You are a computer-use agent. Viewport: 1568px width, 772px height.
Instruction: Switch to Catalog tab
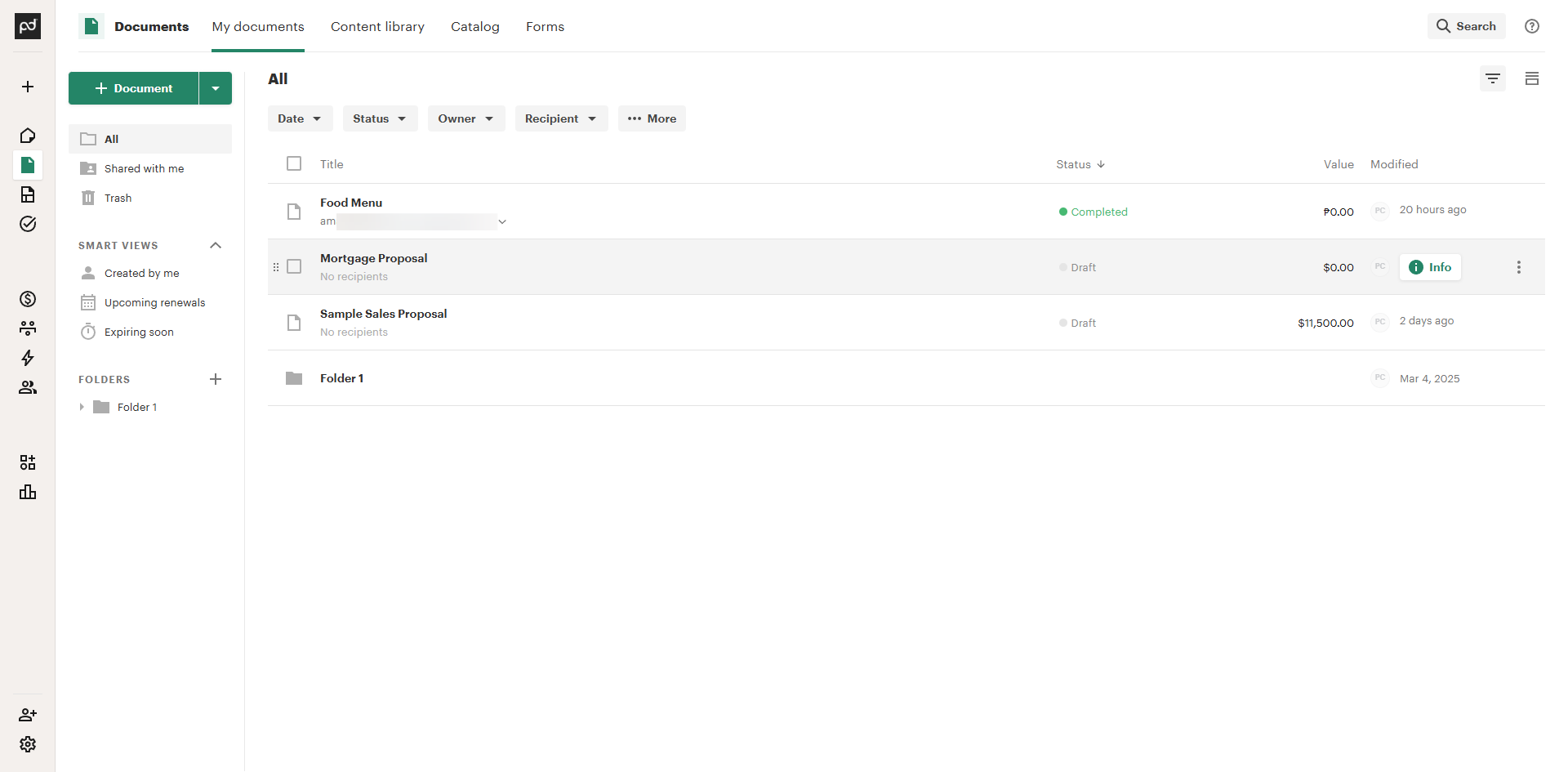(x=475, y=27)
